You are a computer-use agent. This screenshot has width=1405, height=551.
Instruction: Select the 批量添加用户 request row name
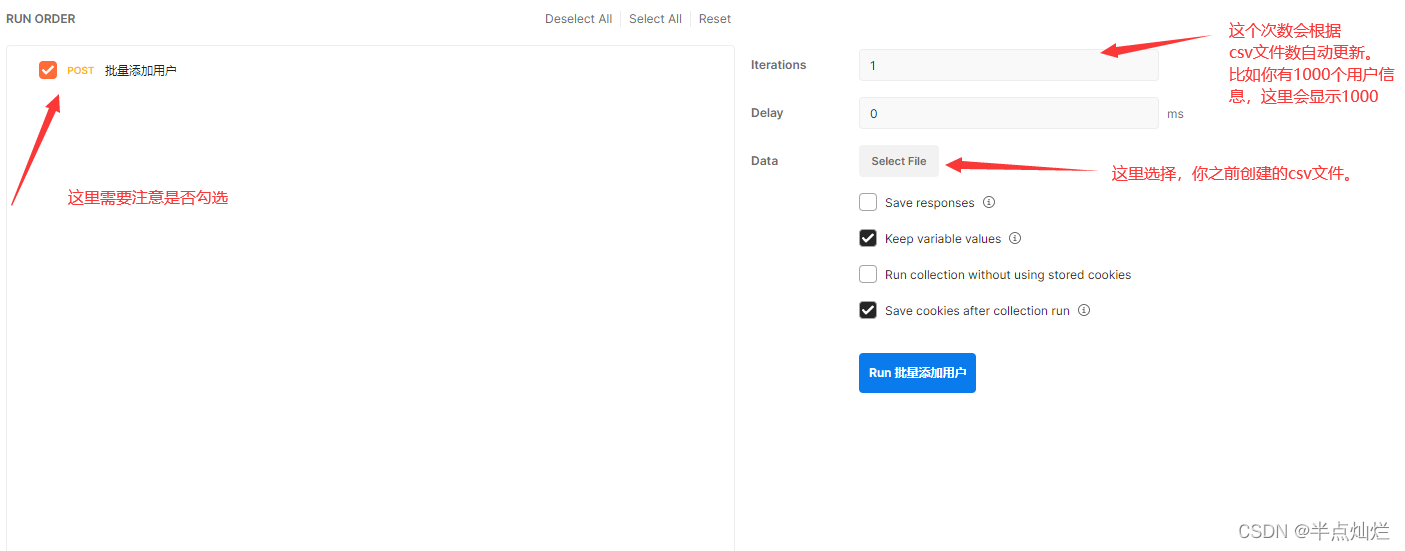[140, 71]
